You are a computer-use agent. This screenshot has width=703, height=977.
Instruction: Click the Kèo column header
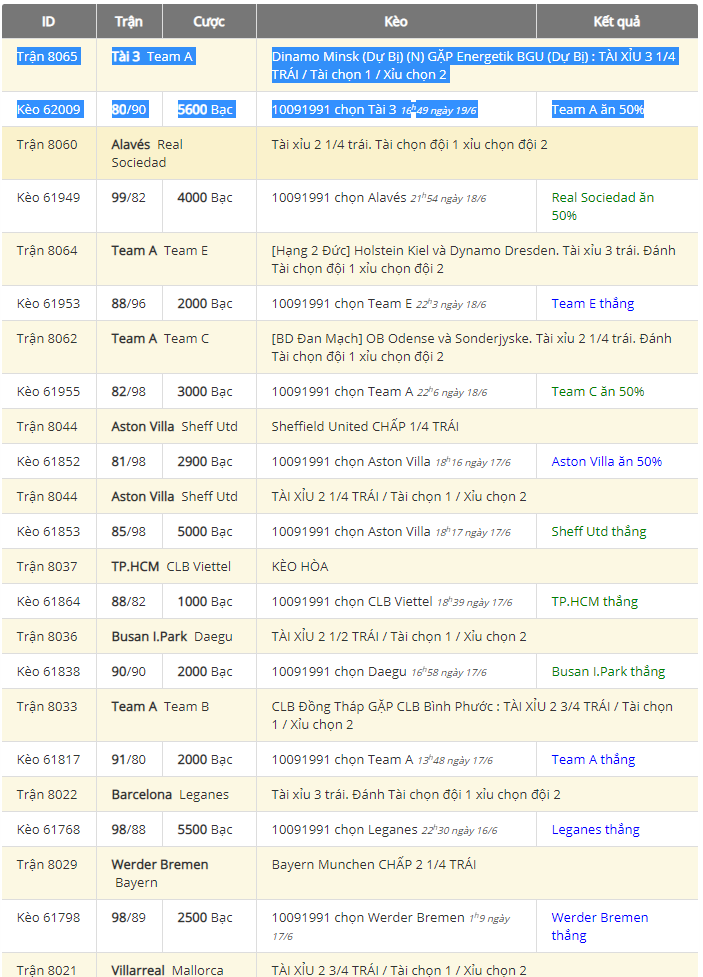point(396,21)
